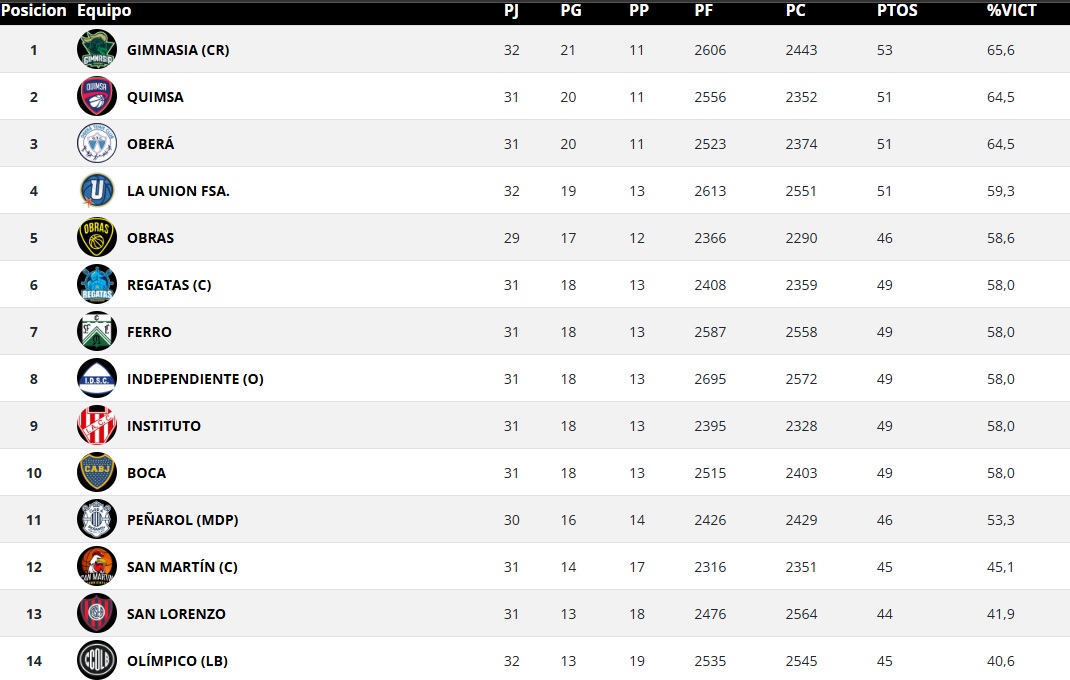The height and width of the screenshot is (680, 1070).
Task: Click the Ferro team crest
Action: (x=97, y=332)
